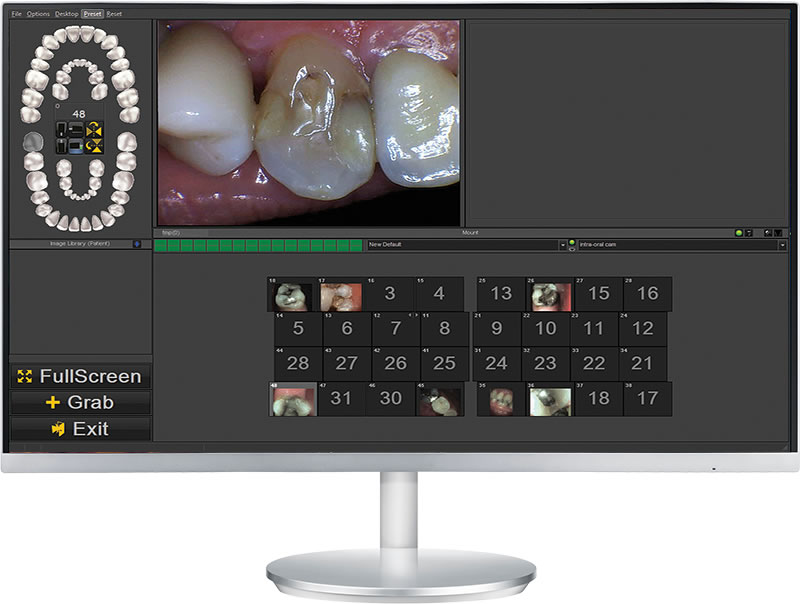Click the FullScreen button
Screen dimensions: 800x604
coord(80,376)
